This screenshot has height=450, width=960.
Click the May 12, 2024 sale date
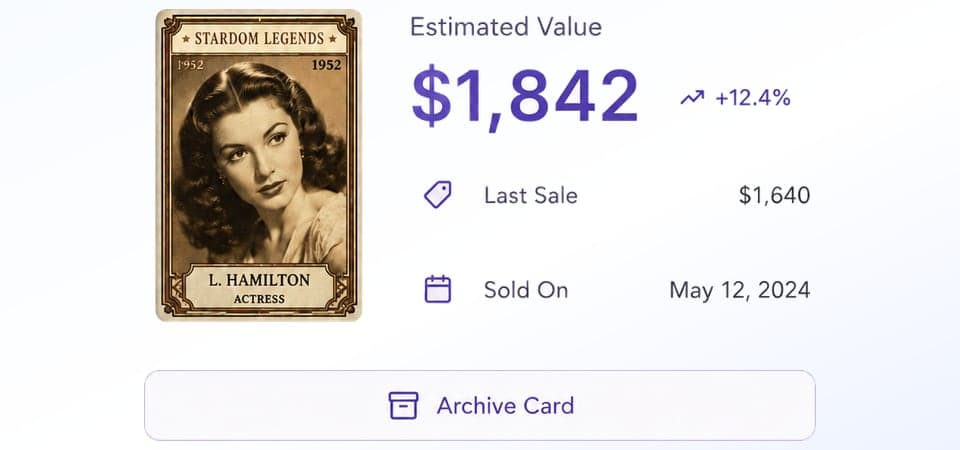coord(740,290)
